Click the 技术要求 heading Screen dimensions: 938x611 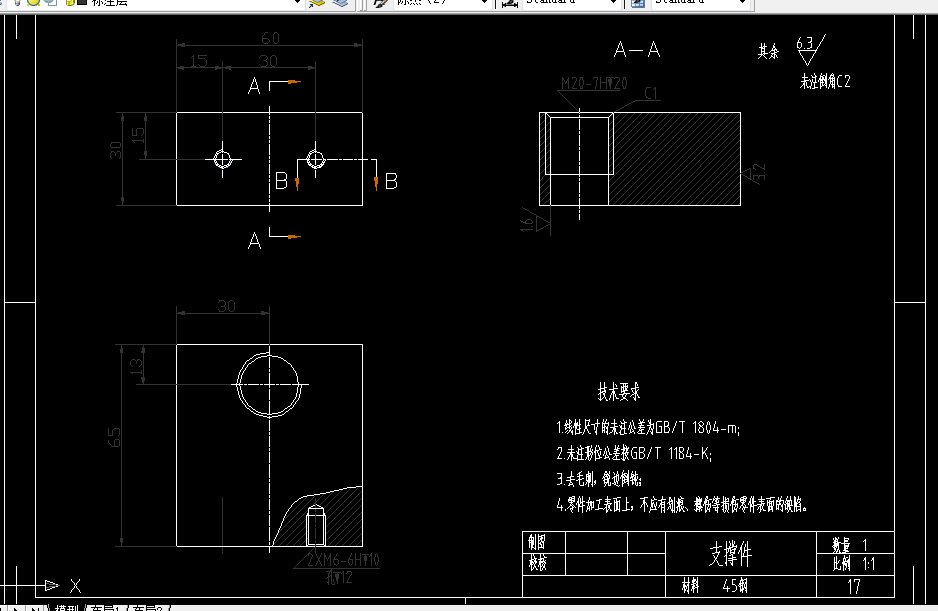[x=619, y=393]
